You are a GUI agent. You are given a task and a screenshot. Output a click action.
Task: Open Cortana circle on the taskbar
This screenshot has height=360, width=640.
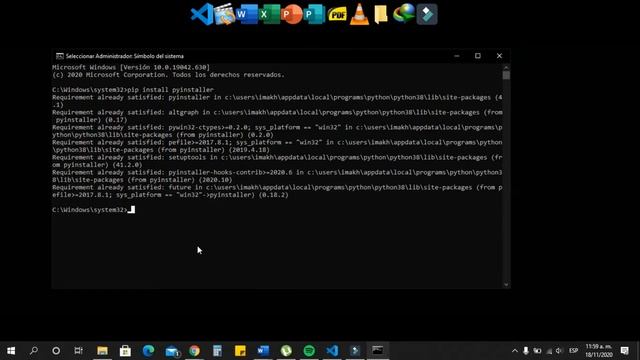tap(56, 351)
